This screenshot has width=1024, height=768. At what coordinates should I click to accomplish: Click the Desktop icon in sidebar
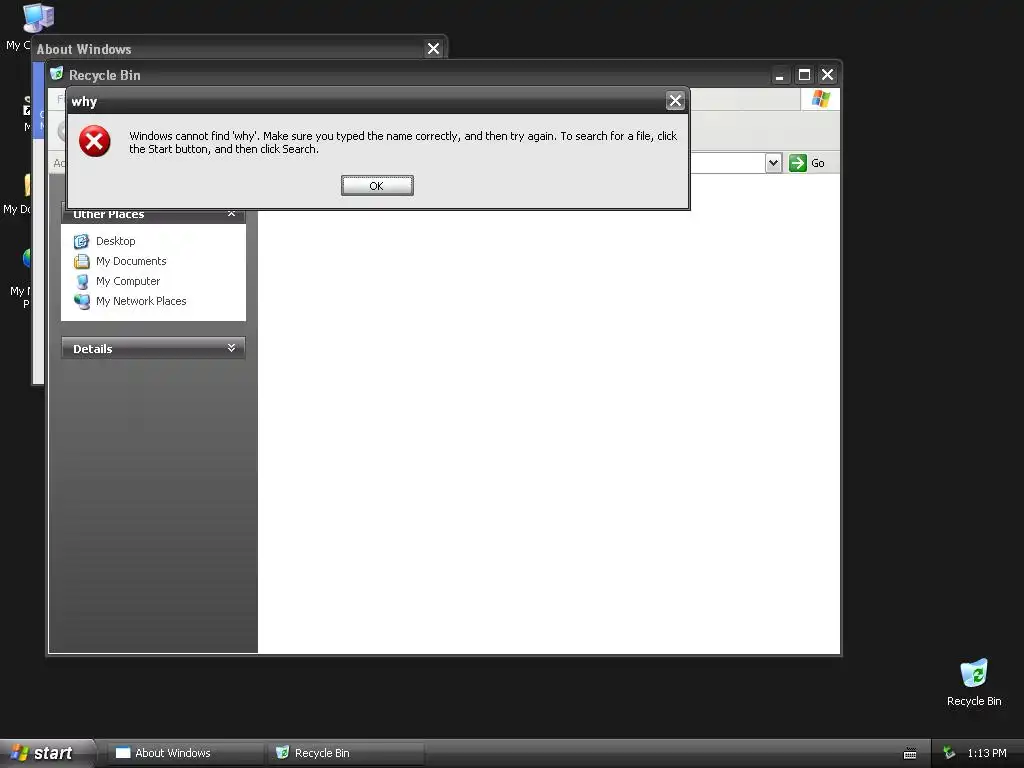click(x=82, y=241)
